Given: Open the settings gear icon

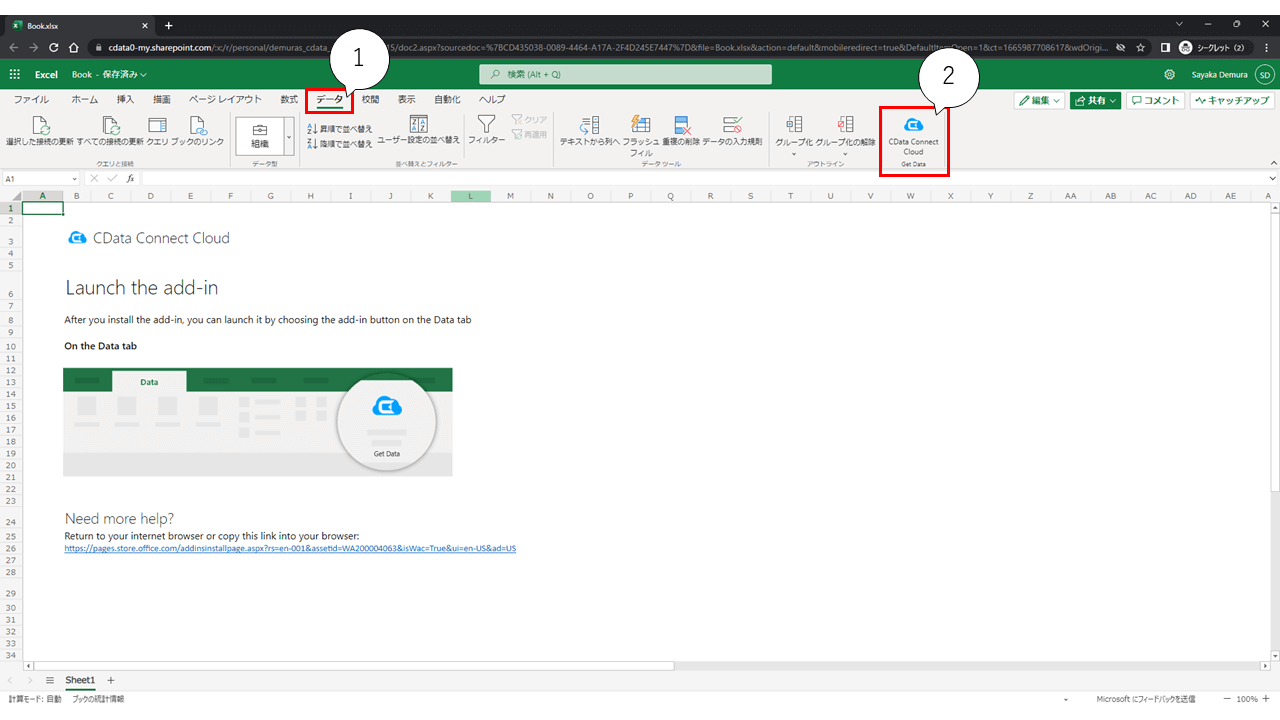Looking at the screenshot, I should (1170, 74).
